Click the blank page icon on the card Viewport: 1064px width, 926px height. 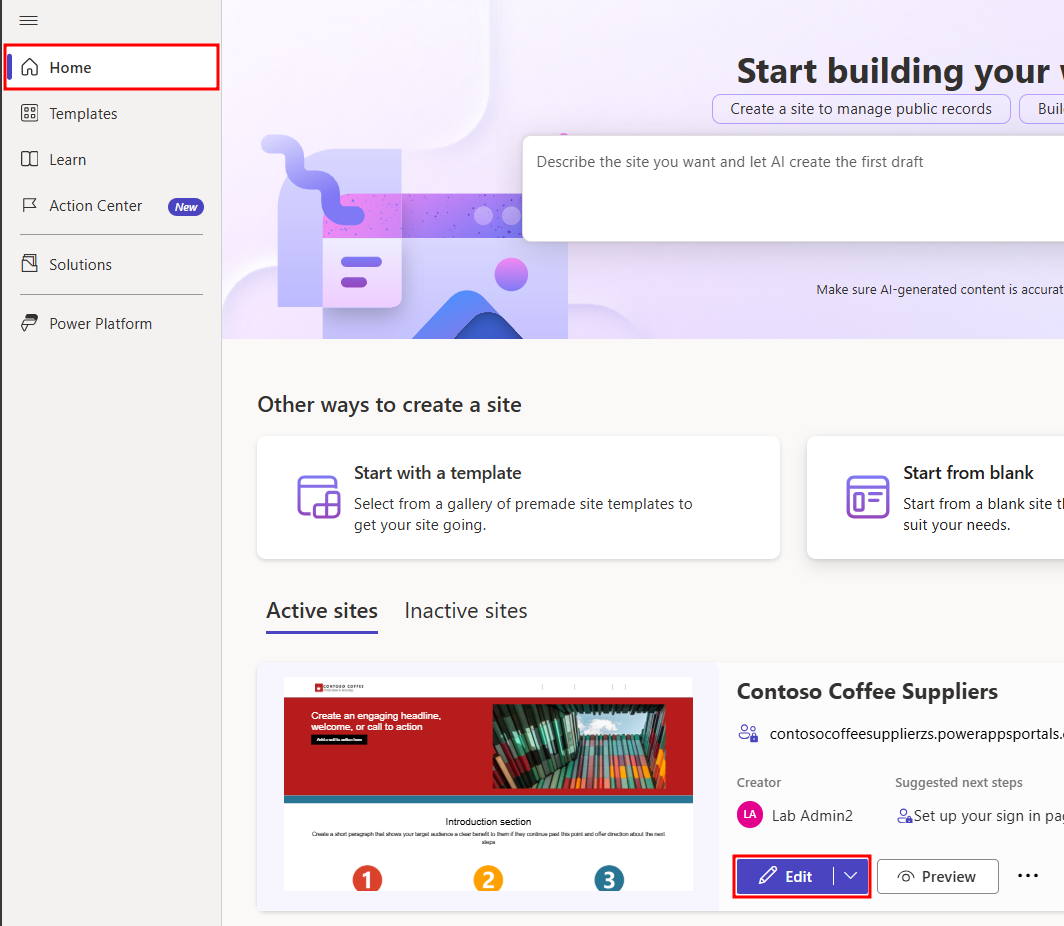(868, 497)
